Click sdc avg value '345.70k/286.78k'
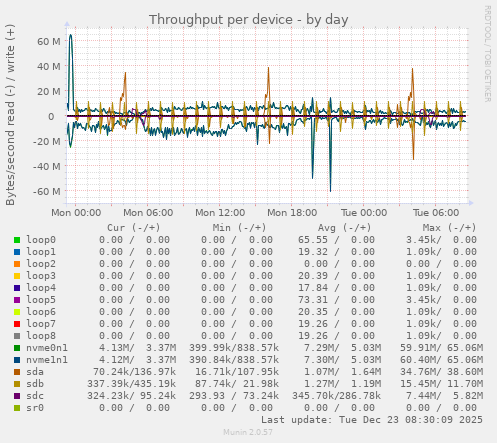 coord(337,396)
